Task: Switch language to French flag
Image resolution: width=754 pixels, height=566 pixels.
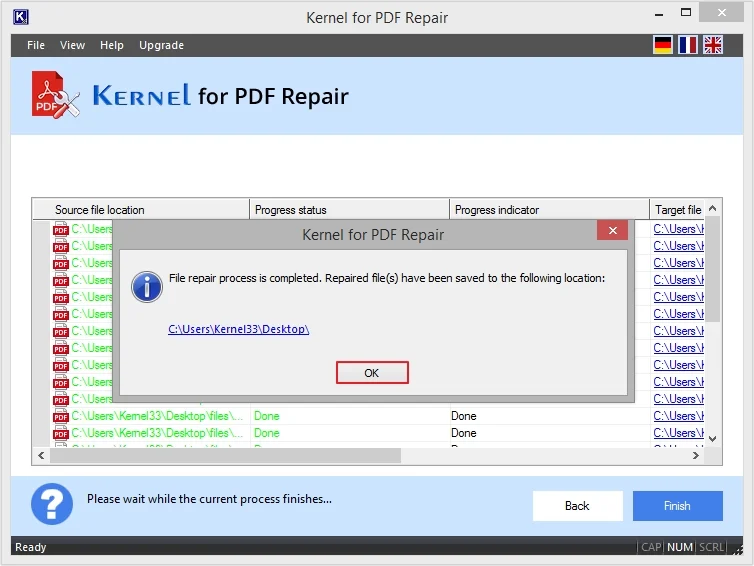Action: [x=688, y=45]
